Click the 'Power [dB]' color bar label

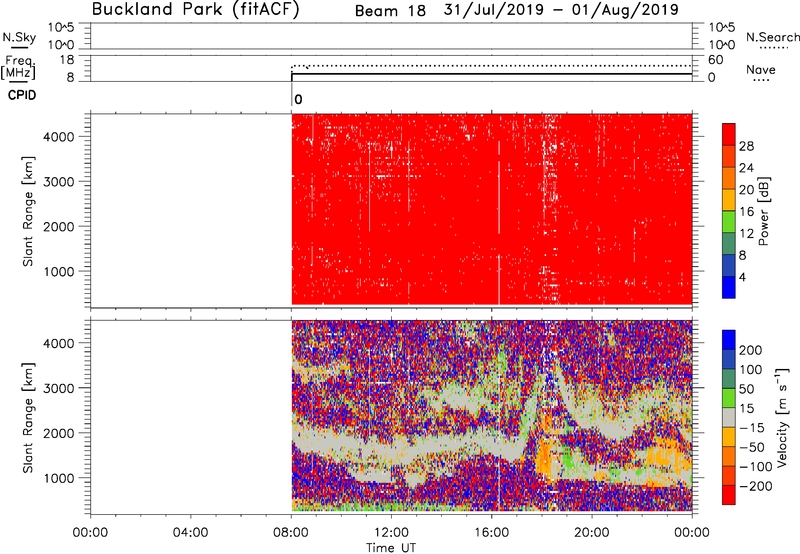pos(763,211)
